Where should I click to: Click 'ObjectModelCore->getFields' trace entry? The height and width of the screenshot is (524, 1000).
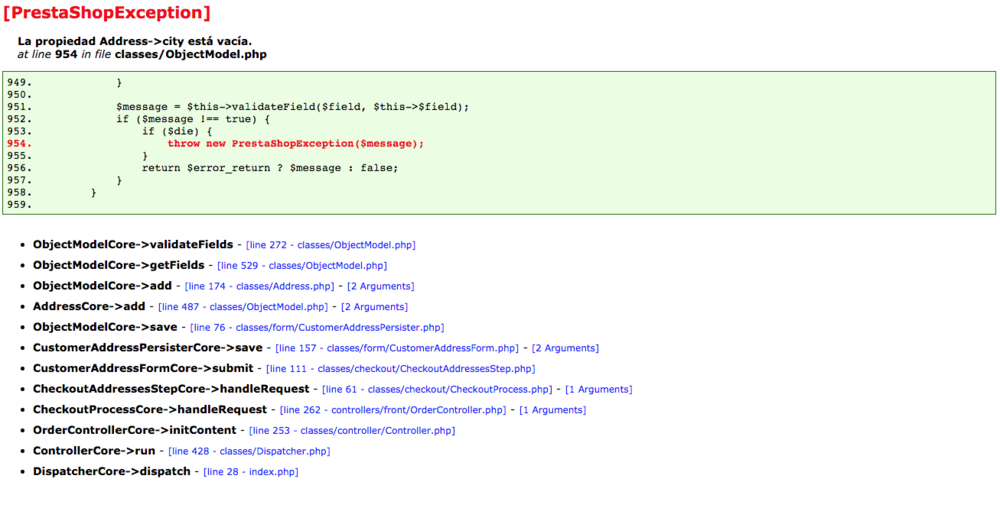[x=119, y=265]
